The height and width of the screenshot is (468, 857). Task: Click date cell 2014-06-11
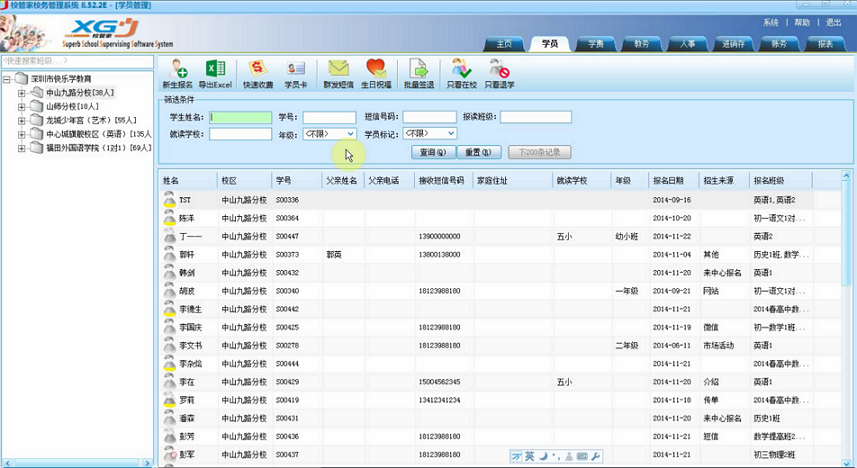[672, 346]
